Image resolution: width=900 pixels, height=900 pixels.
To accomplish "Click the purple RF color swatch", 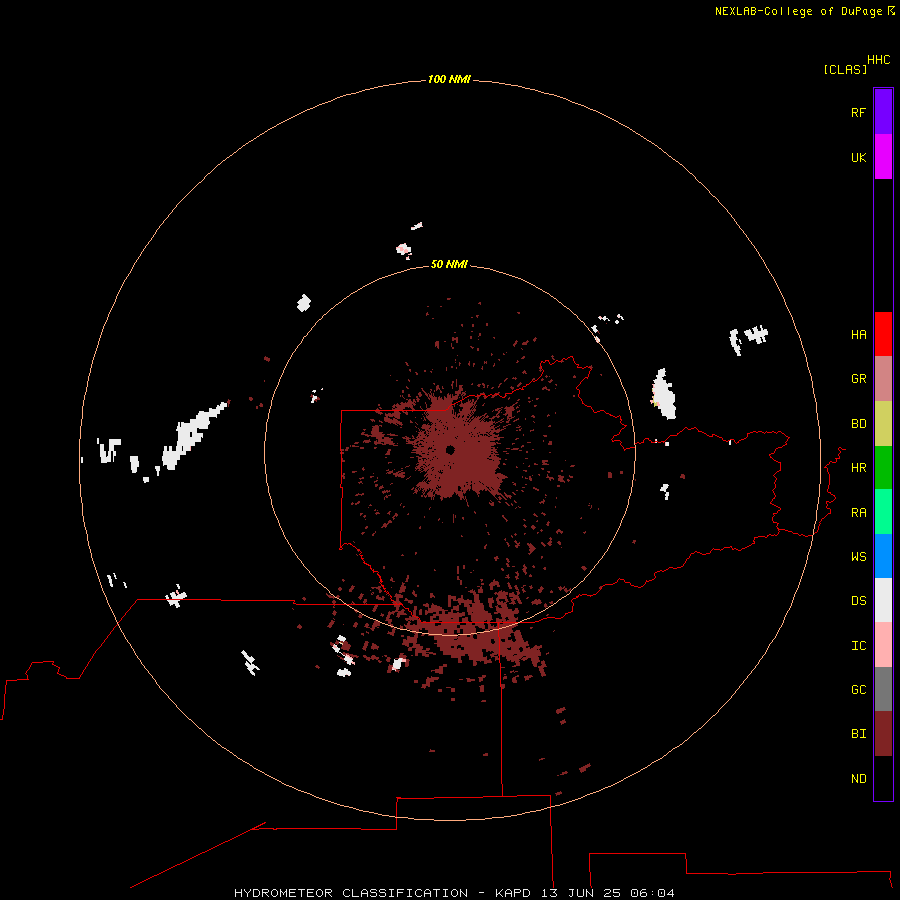I will 883,112.
